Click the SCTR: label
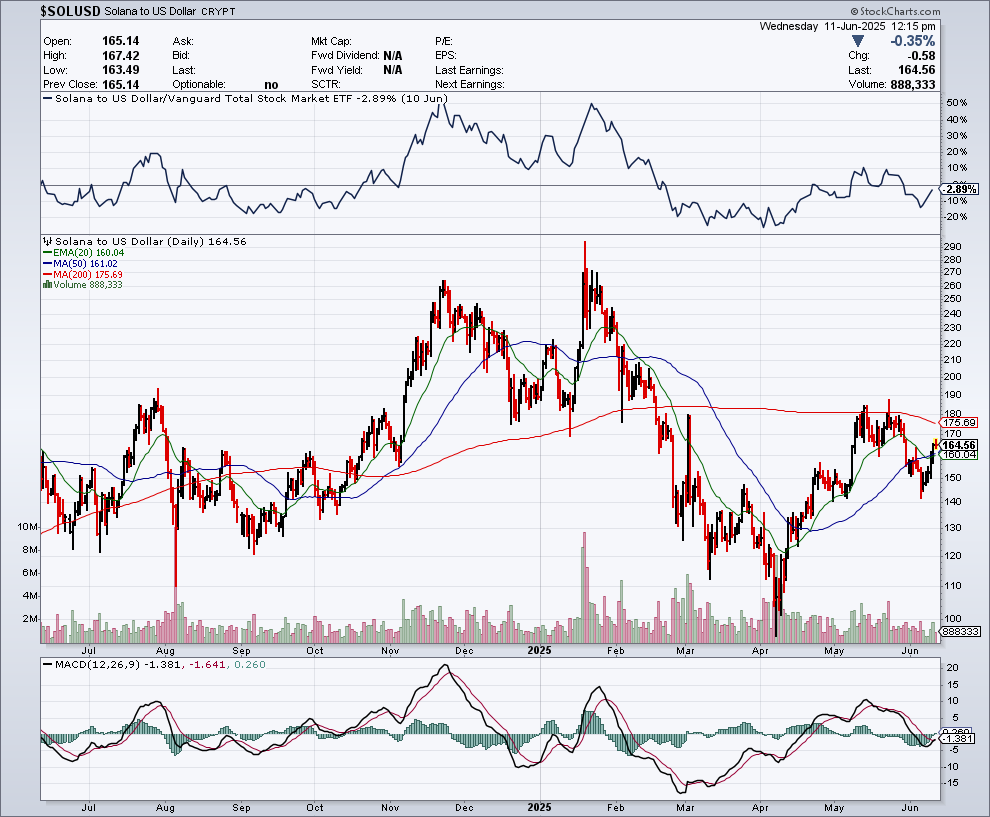This screenshot has width=990, height=817. click(x=326, y=85)
